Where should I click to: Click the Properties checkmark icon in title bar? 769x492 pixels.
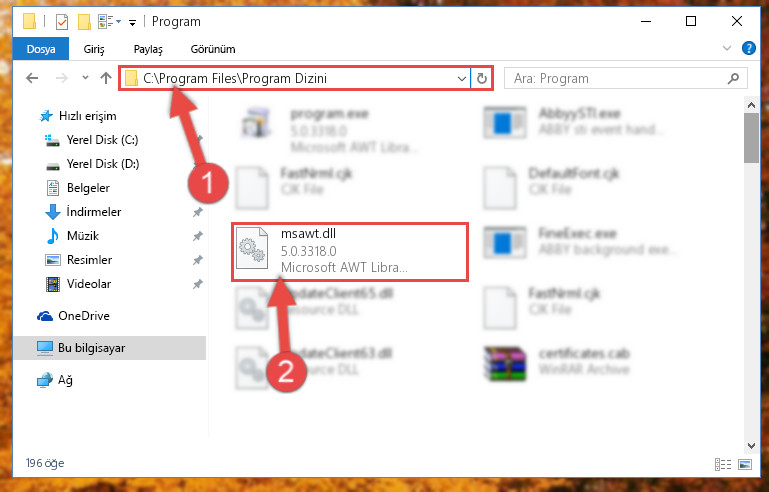62,22
